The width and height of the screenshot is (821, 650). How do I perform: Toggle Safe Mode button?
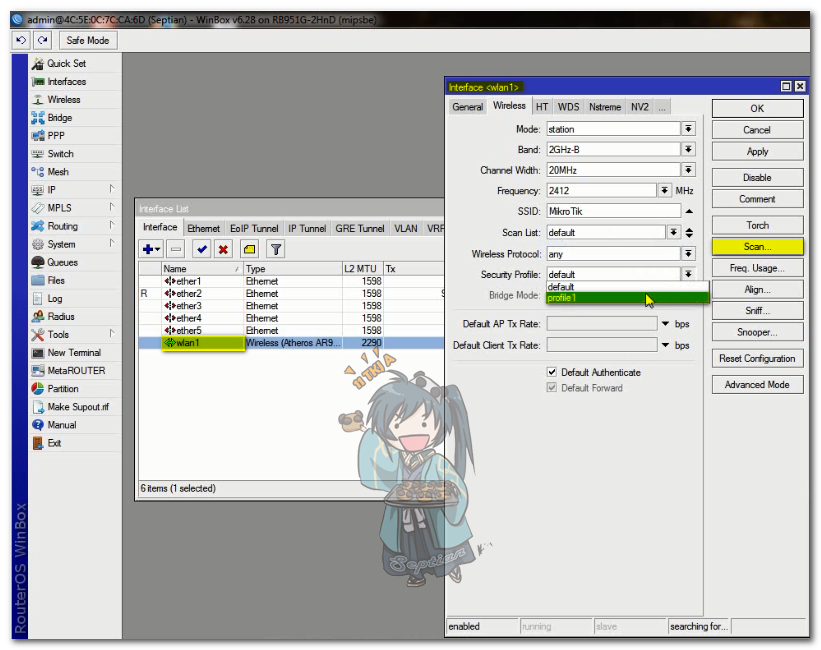coord(87,40)
